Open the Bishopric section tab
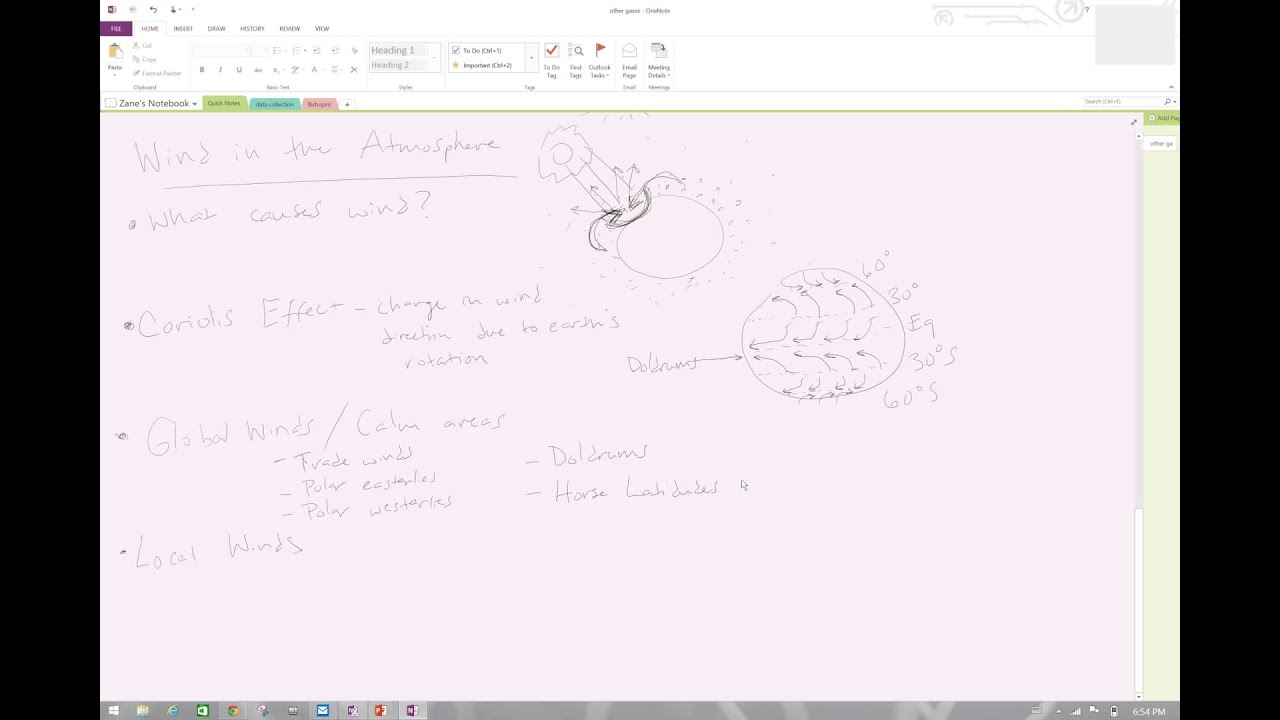 coord(319,104)
